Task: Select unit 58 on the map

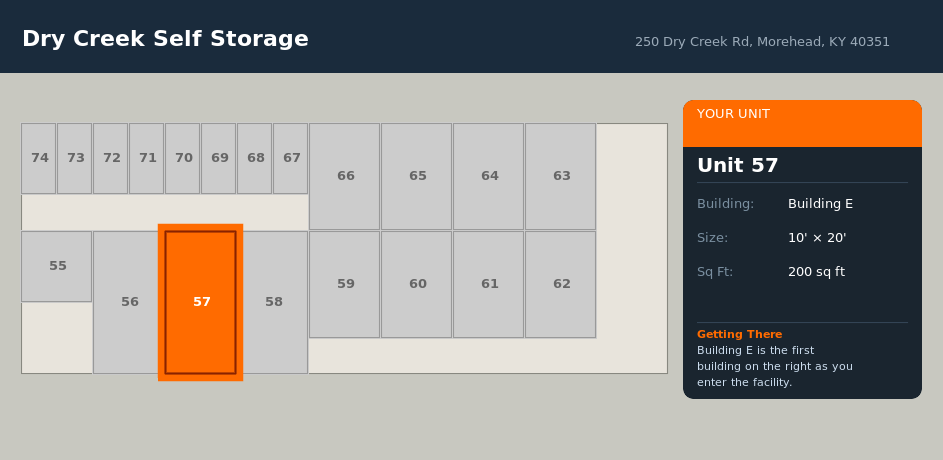Action: [x=274, y=302]
